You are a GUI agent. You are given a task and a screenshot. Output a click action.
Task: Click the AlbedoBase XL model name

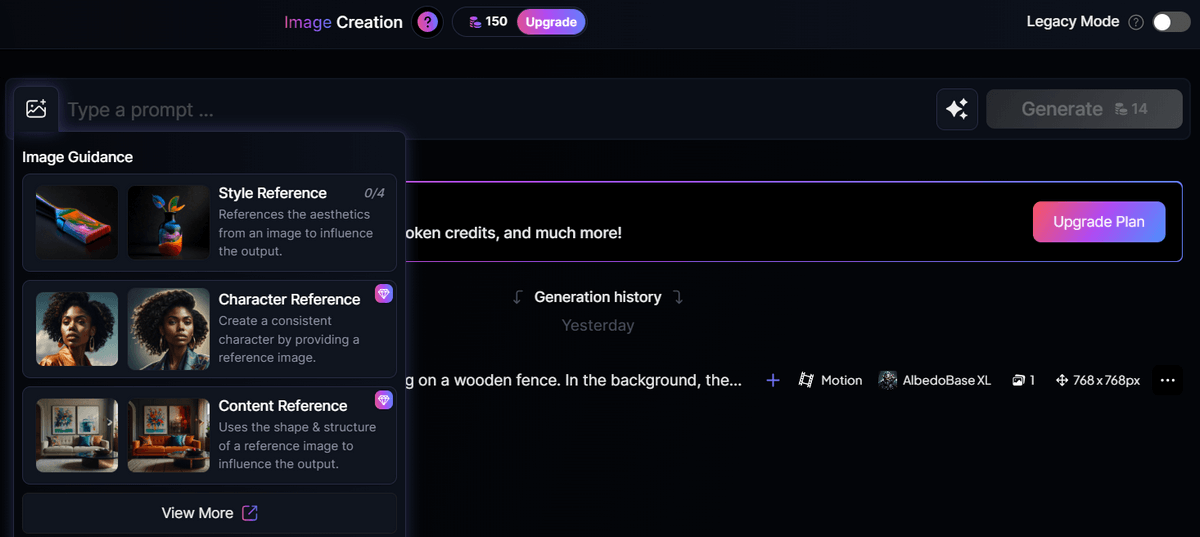click(946, 380)
